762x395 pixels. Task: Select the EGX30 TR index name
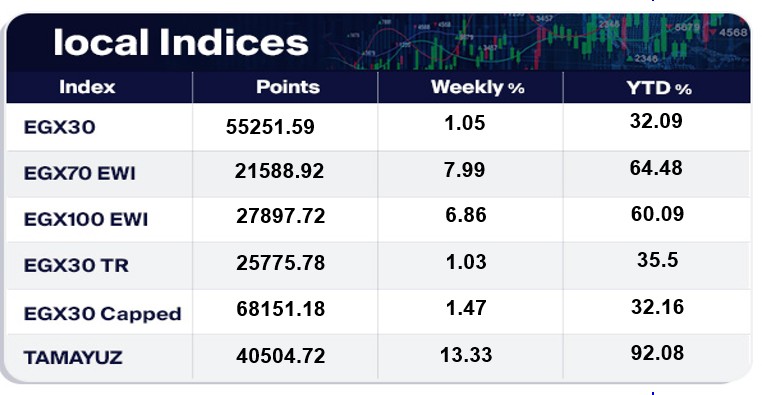(x=76, y=265)
